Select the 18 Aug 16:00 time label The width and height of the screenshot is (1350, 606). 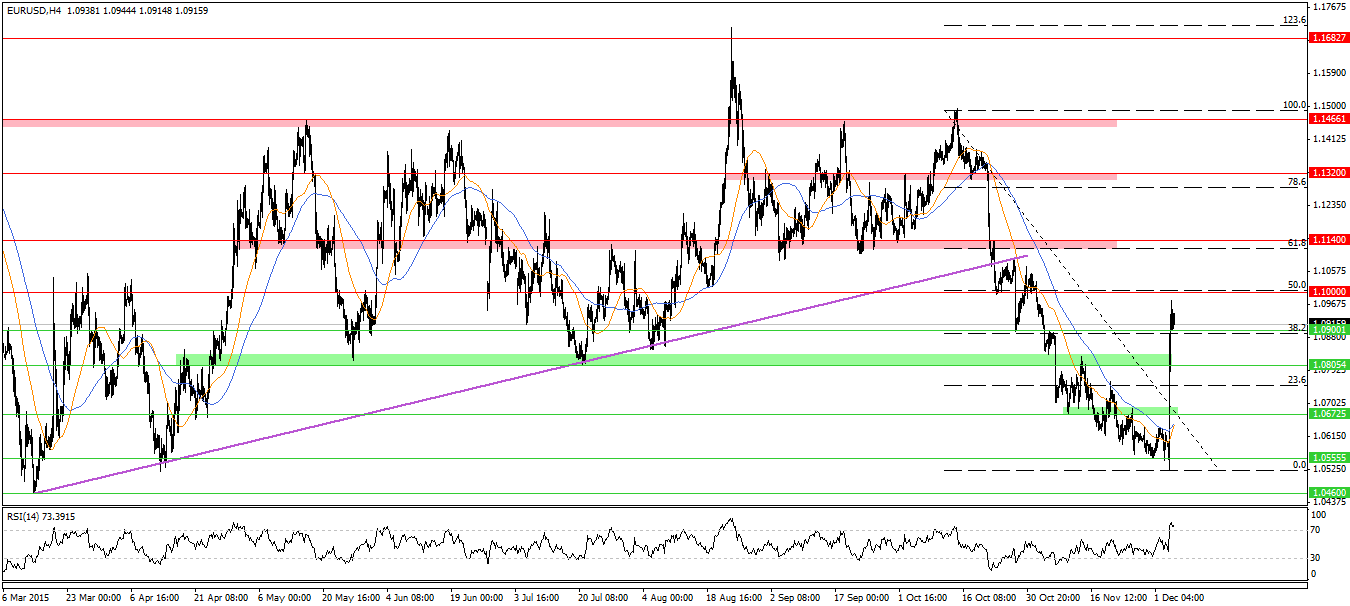(734, 597)
